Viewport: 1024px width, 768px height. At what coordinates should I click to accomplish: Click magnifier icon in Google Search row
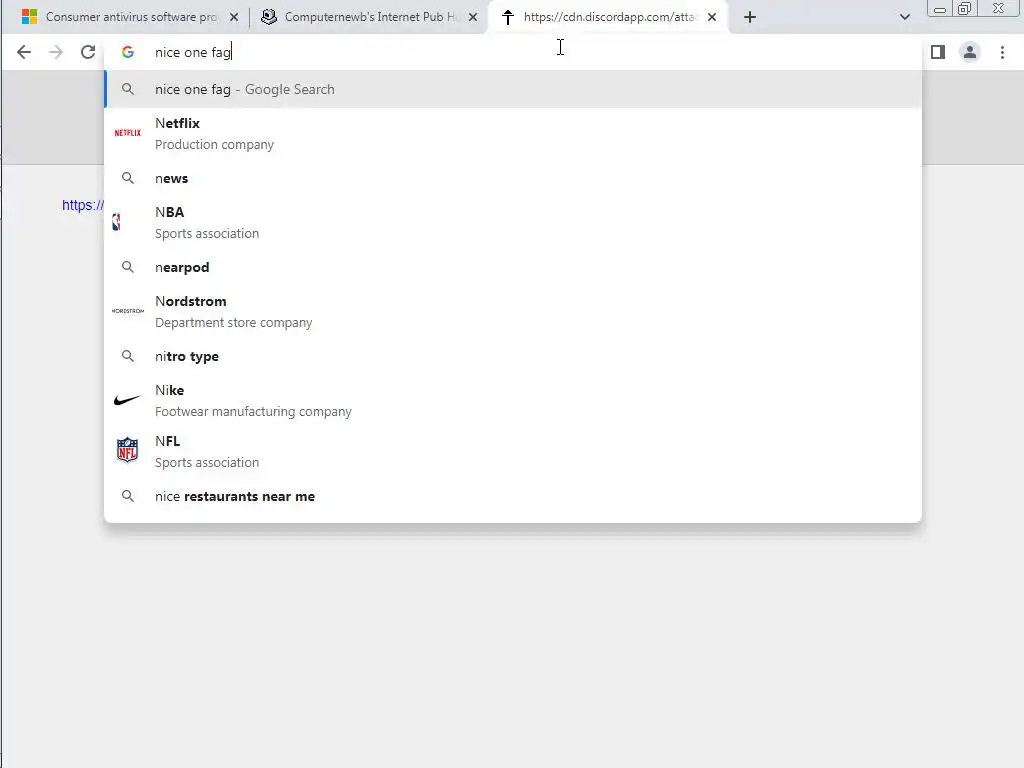coord(128,89)
